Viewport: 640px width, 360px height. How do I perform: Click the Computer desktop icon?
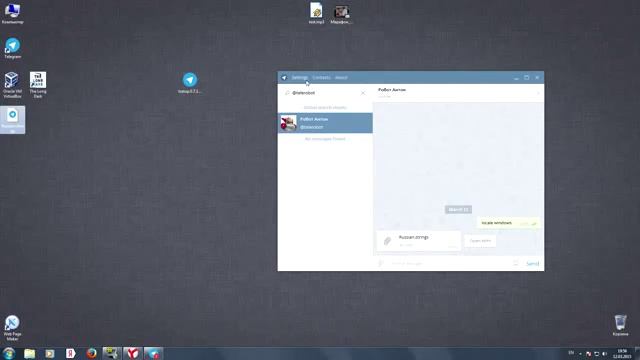12,13
